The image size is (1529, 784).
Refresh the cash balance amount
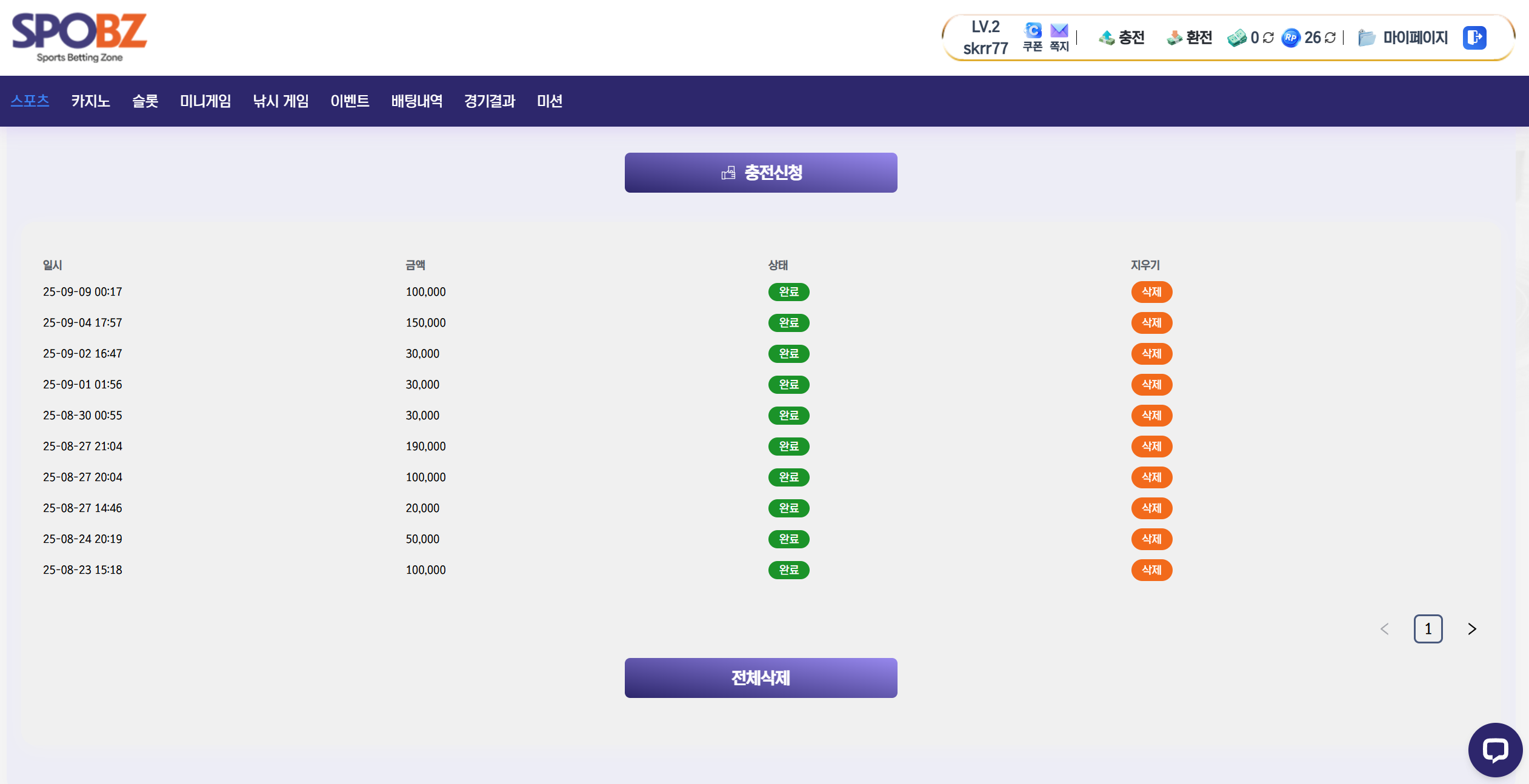tap(1268, 38)
